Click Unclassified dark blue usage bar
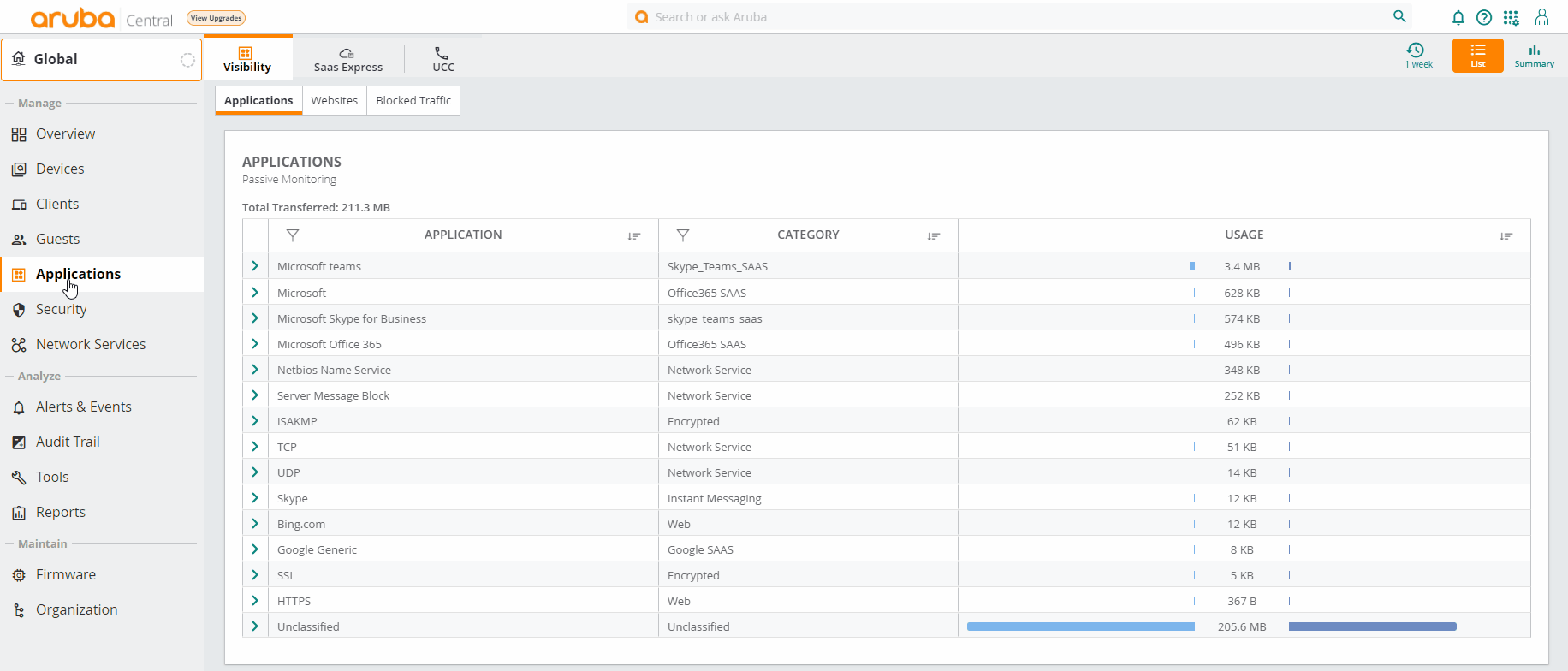 (1373, 626)
